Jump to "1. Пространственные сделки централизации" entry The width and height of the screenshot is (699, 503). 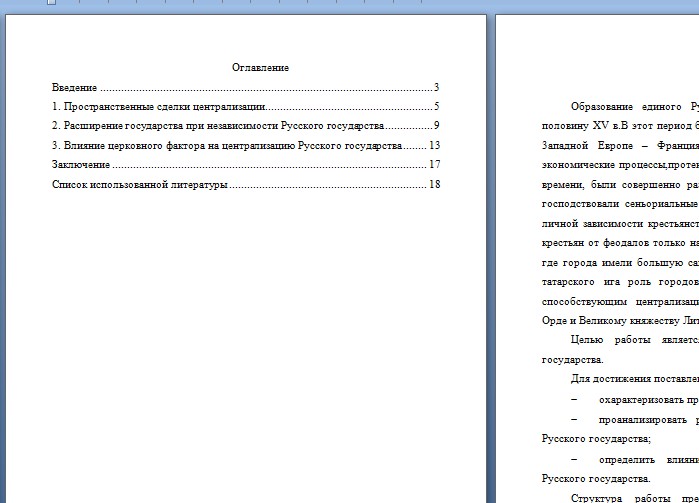(158, 107)
